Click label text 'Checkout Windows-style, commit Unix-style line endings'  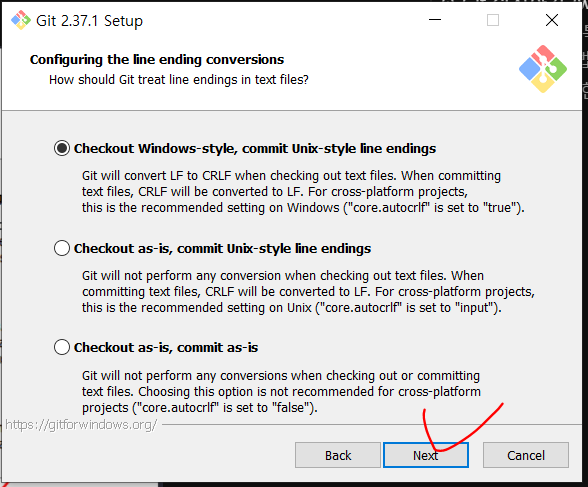(255, 149)
